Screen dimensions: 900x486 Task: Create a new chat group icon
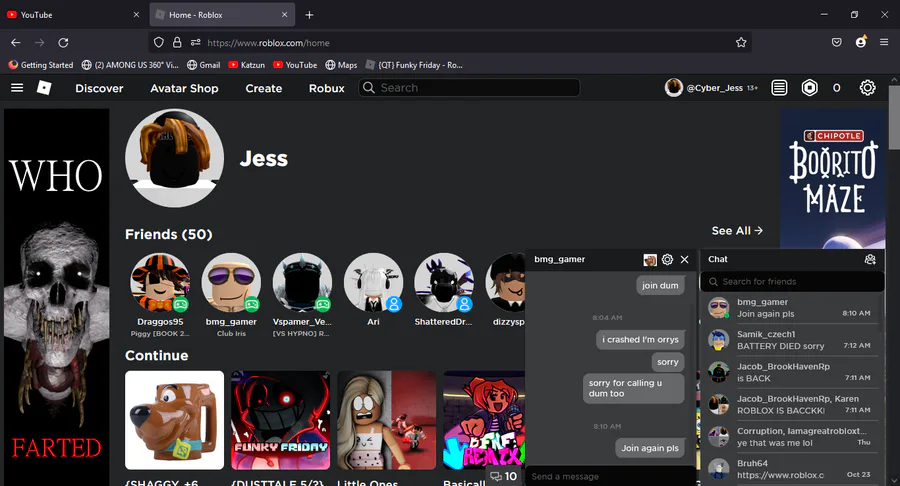[x=870, y=259]
